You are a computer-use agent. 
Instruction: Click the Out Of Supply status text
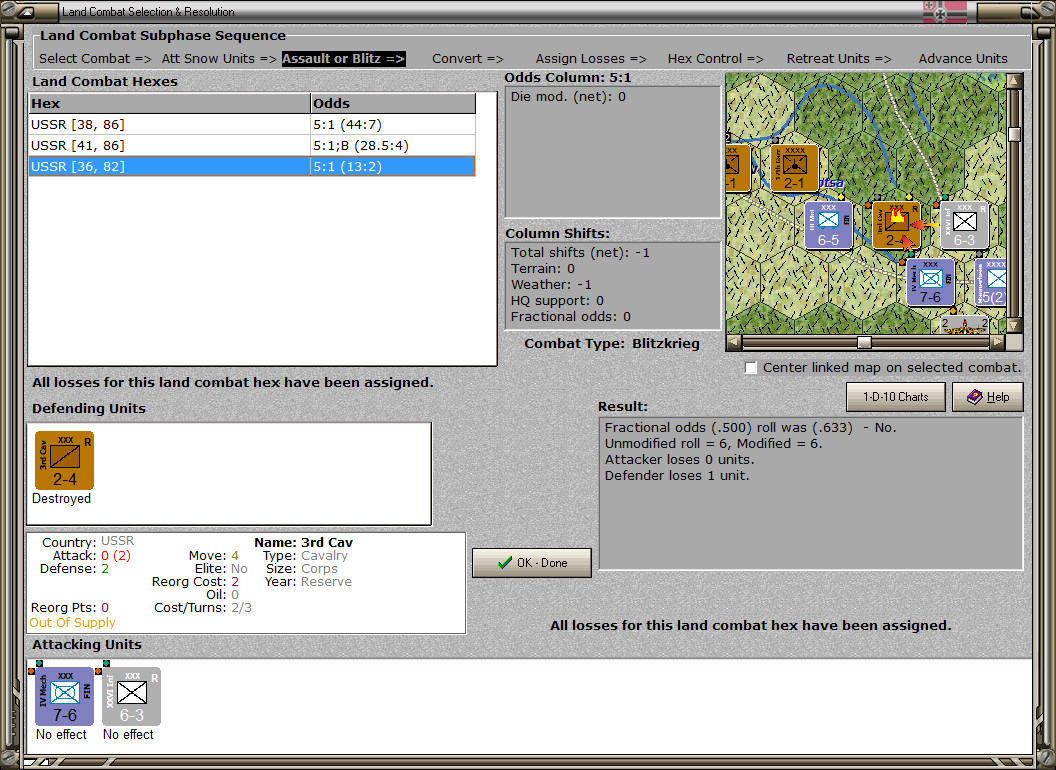pos(73,622)
